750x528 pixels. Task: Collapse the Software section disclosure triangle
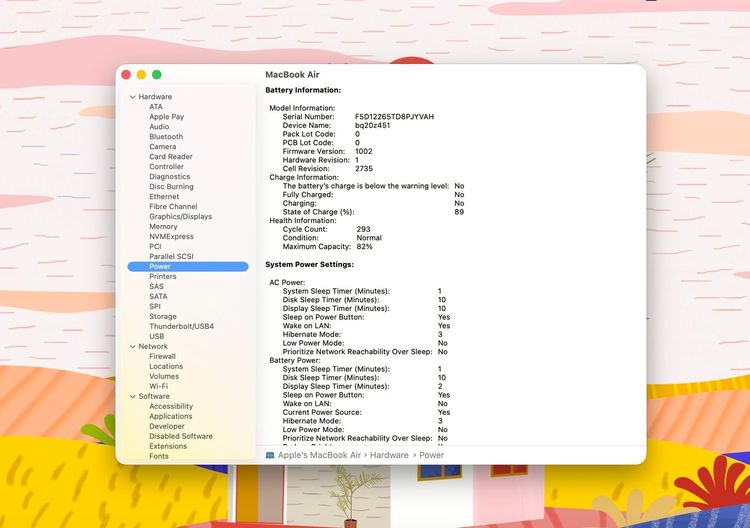132,397
